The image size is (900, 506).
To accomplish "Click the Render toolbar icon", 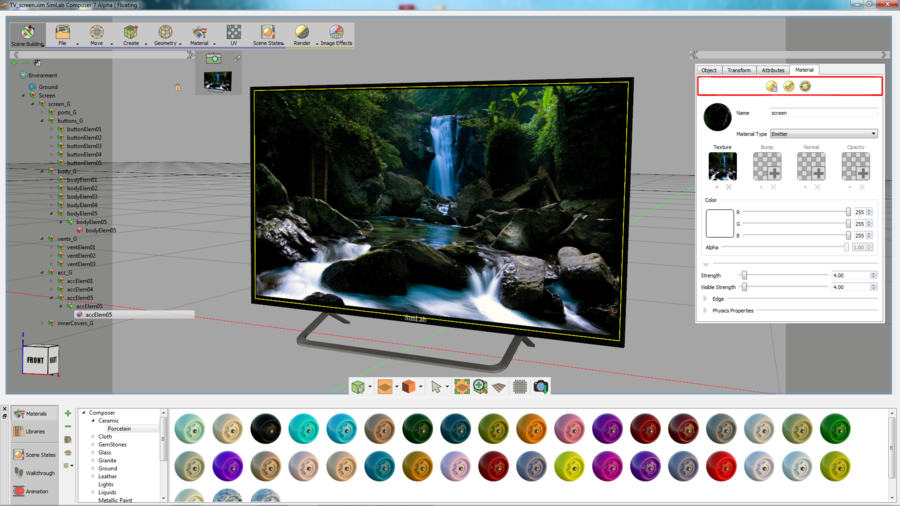I will (x=302, y=35).
